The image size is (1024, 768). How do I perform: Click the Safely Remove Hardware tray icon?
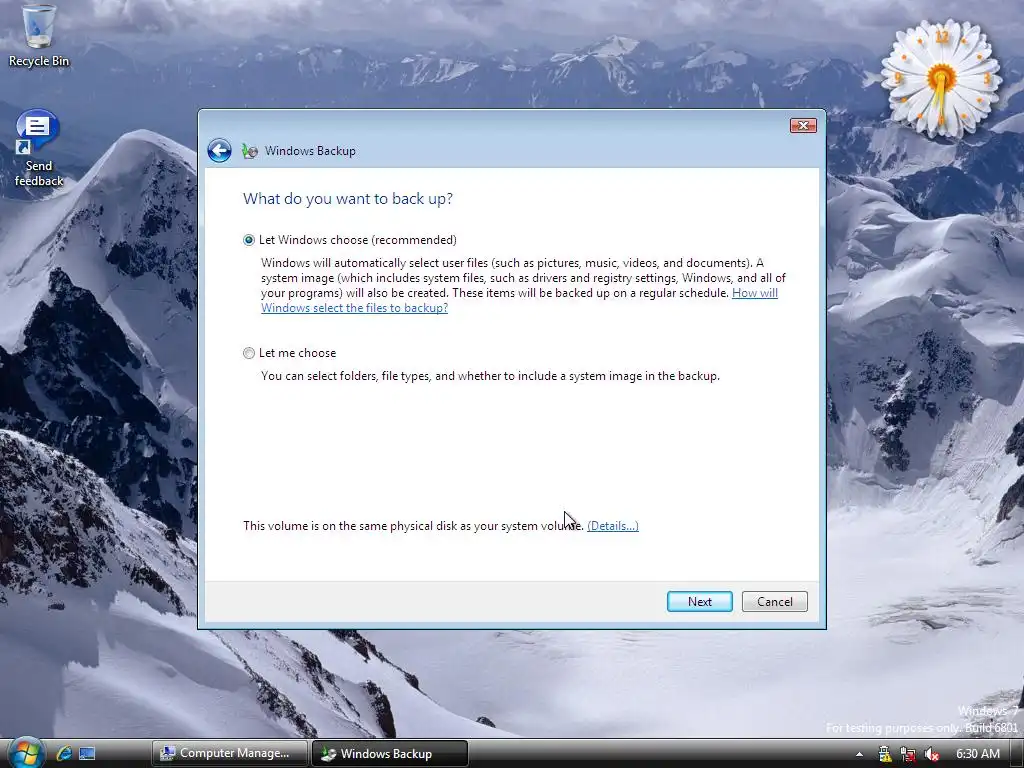click(x=885, y=754)
